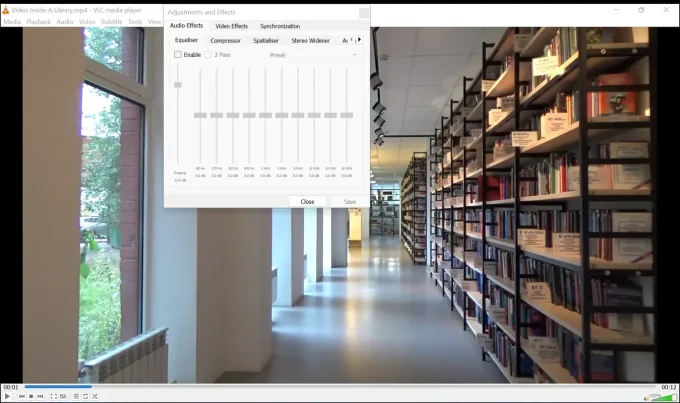
Task: Switch to the Video Effects tab
Action: pyautogui.click(x=231, y=26)
